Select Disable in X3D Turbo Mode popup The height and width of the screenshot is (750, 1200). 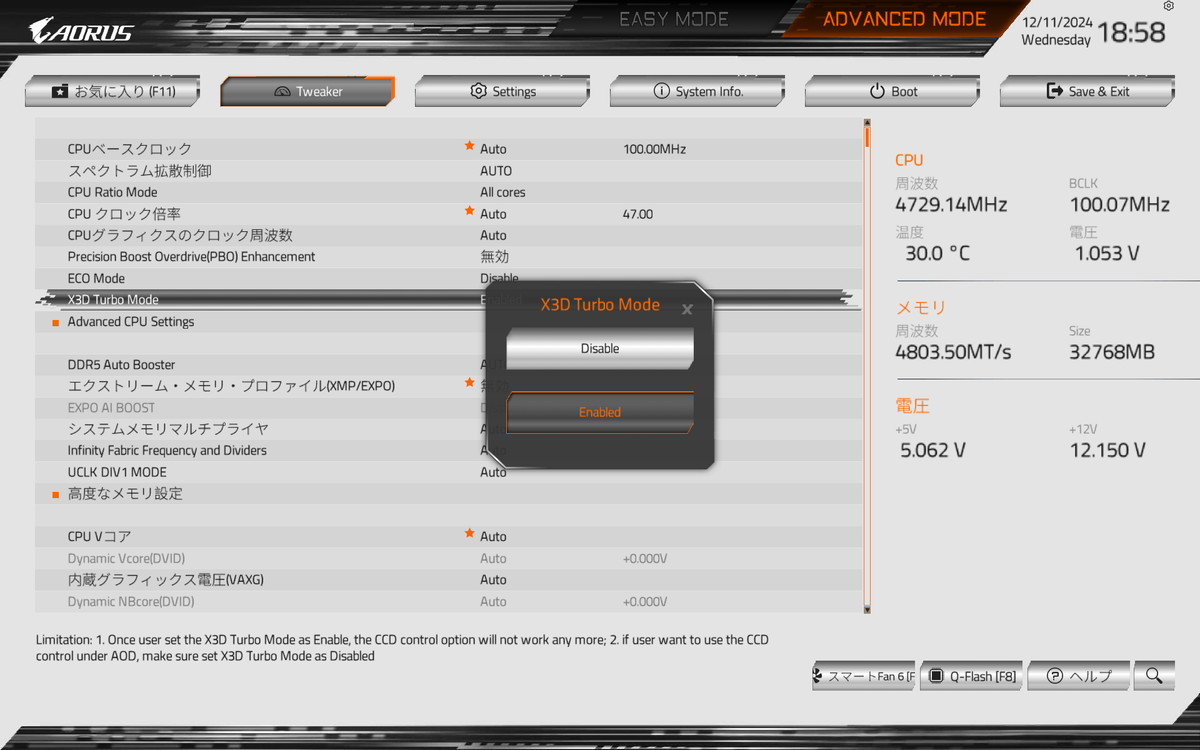point(600,349)
